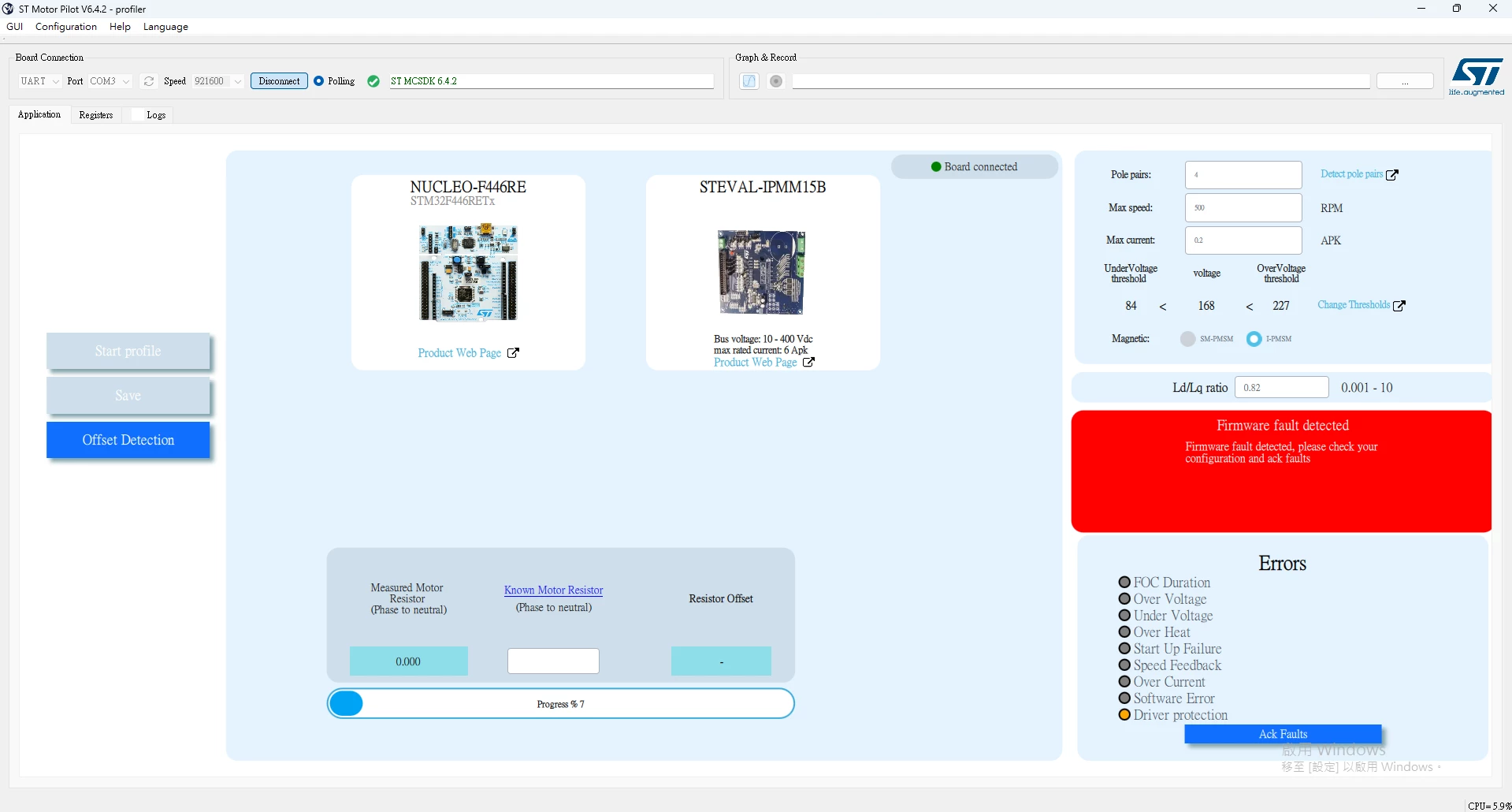This screenshot has width=1512, height=812.
Task: Select the Application tab
Action: 39,114
